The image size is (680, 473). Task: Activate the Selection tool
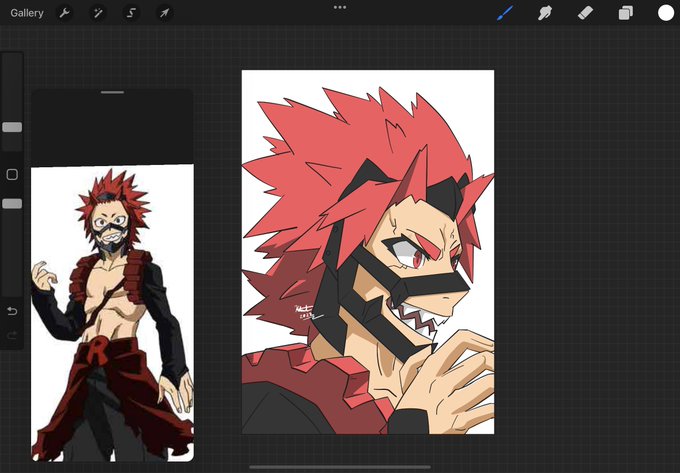[131, 13]
